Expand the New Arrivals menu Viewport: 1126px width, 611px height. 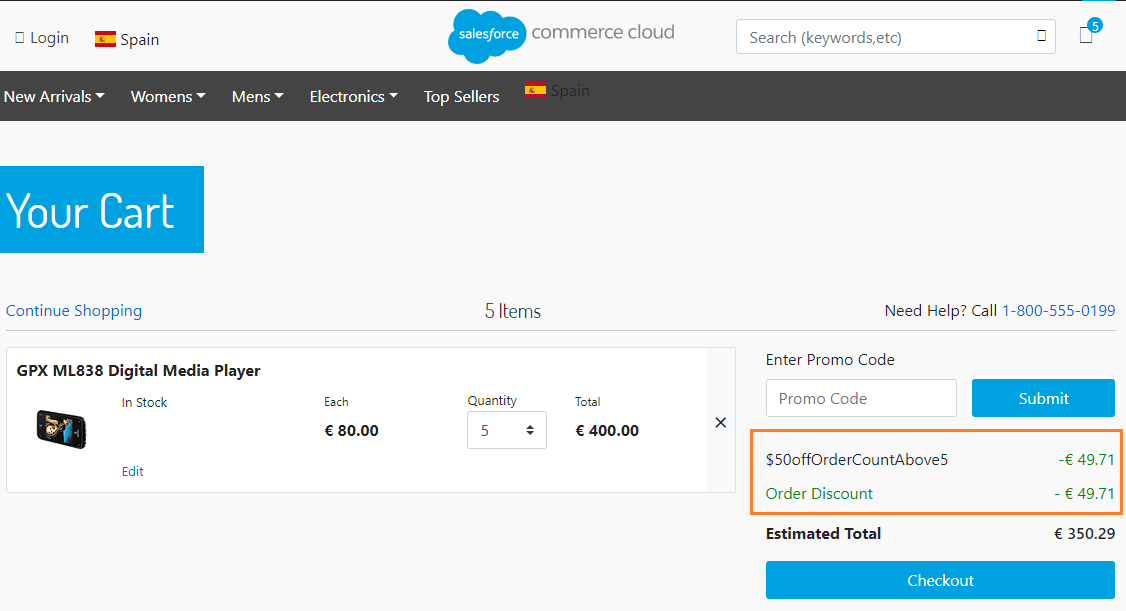point(54,96)
